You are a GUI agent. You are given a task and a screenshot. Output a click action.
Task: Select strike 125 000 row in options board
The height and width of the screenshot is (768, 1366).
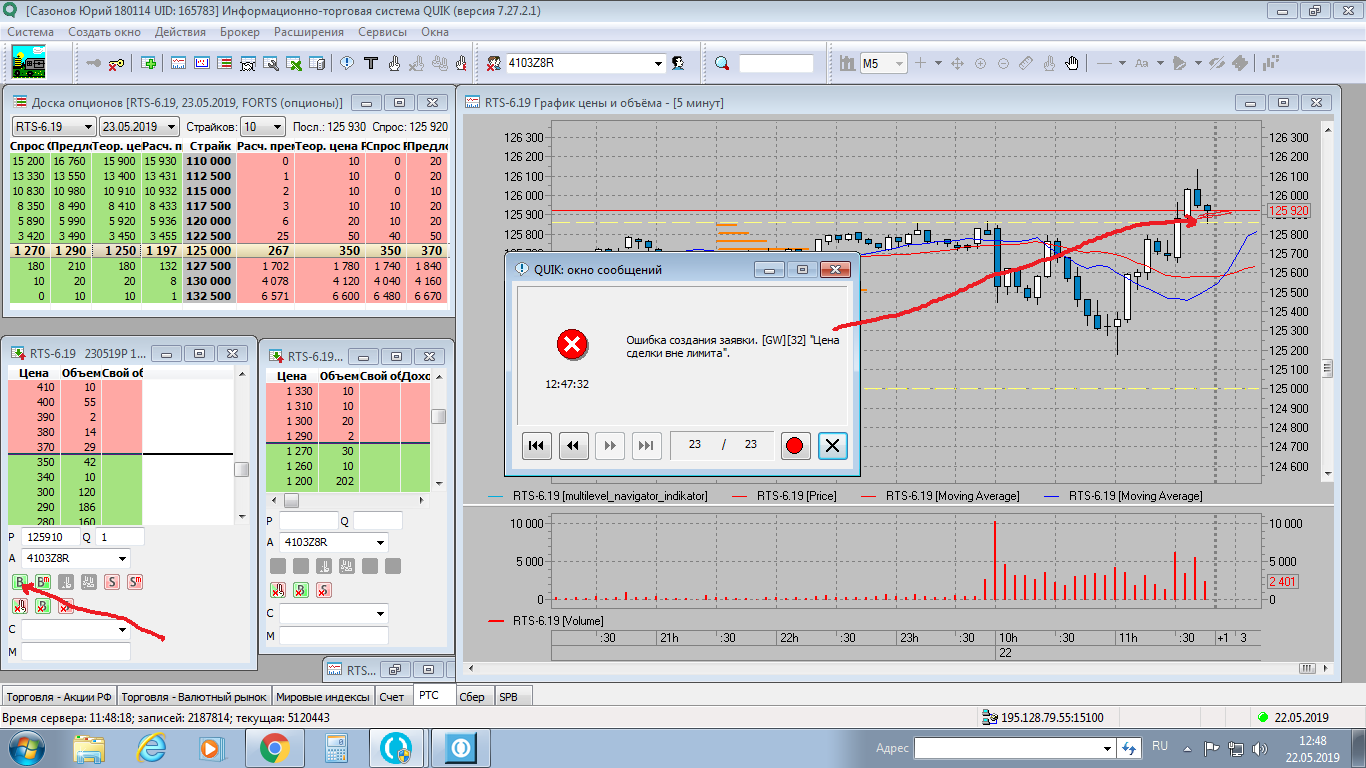(x=228, y=250)
